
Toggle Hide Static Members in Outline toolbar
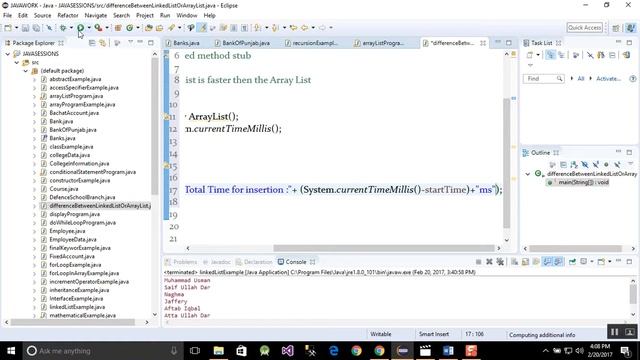(596, 164)
